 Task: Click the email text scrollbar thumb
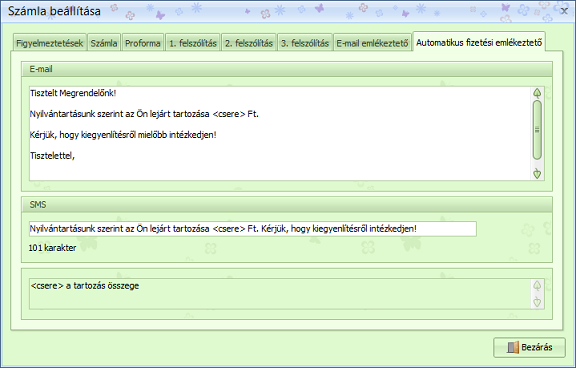pyautogui.click(x=537, y=130)
